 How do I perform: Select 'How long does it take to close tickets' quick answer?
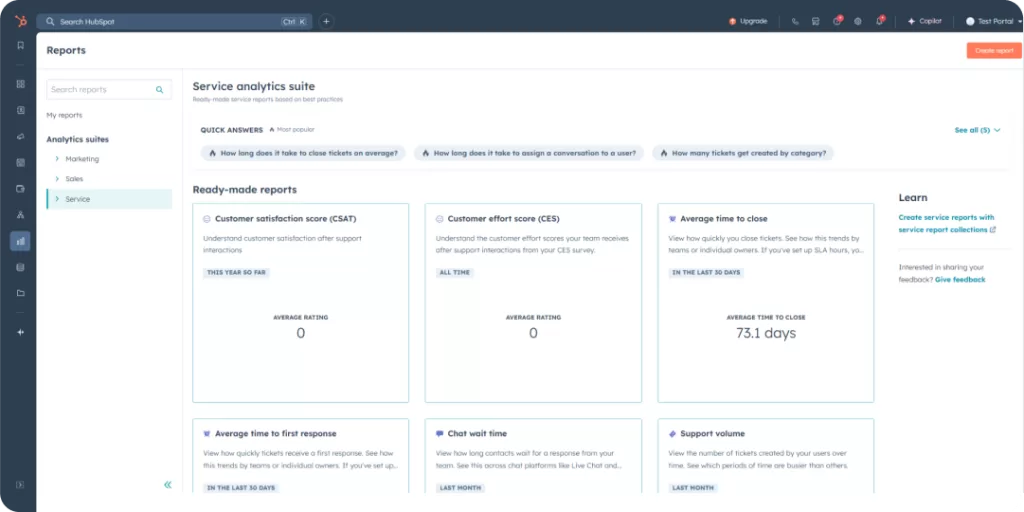pyautogui.click(x=303, y=153)
